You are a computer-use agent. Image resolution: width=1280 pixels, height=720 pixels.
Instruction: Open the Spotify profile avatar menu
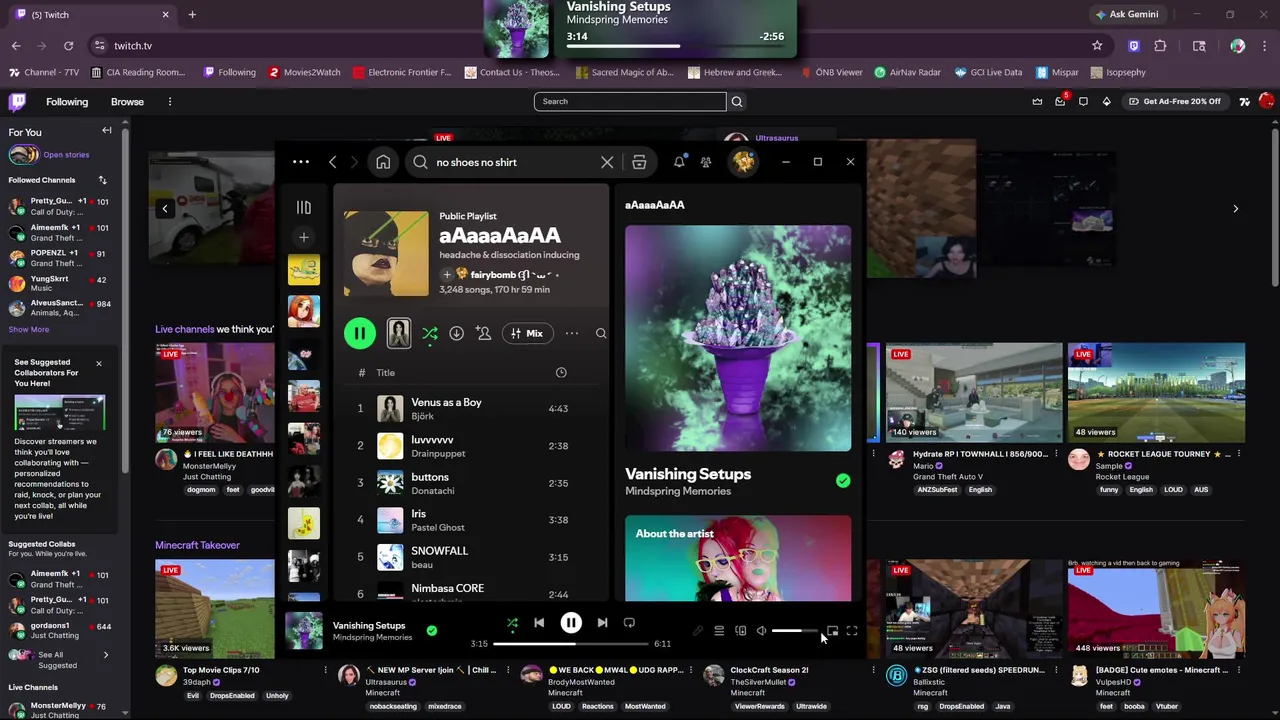743,162
